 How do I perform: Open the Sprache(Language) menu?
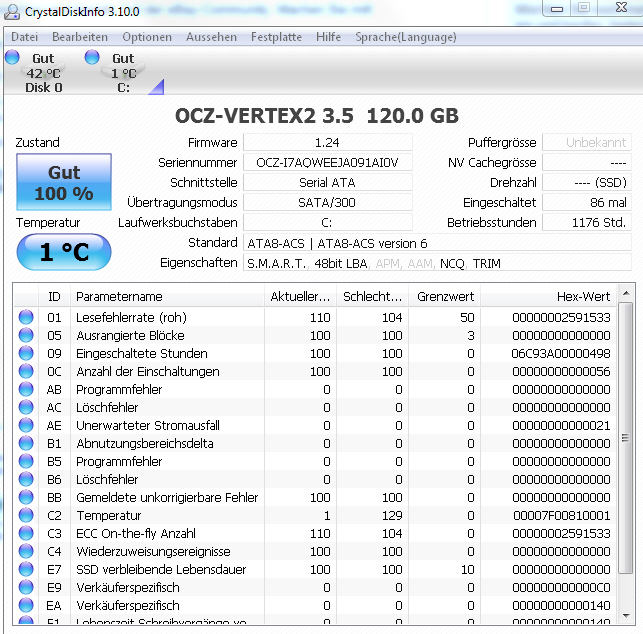pos(406,37)
